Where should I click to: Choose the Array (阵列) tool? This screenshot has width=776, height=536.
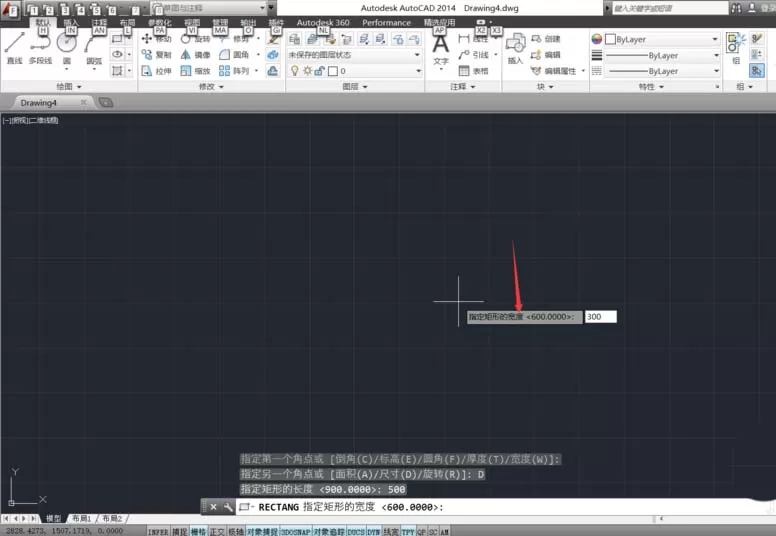234,71
